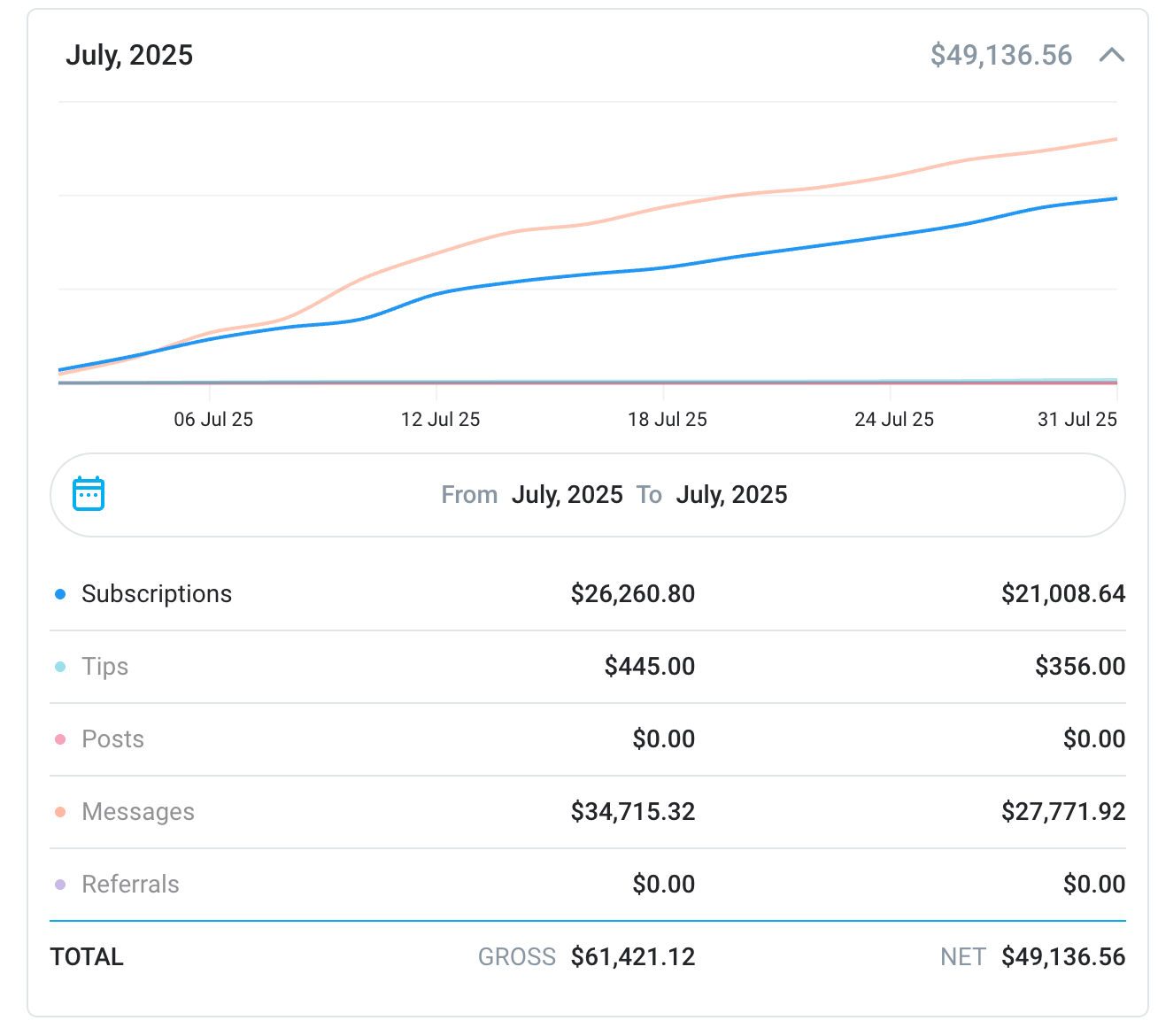The height and width of the screenshot is (1036, 1158).
Task: Toggle the Tips series label
Action: 104,667
